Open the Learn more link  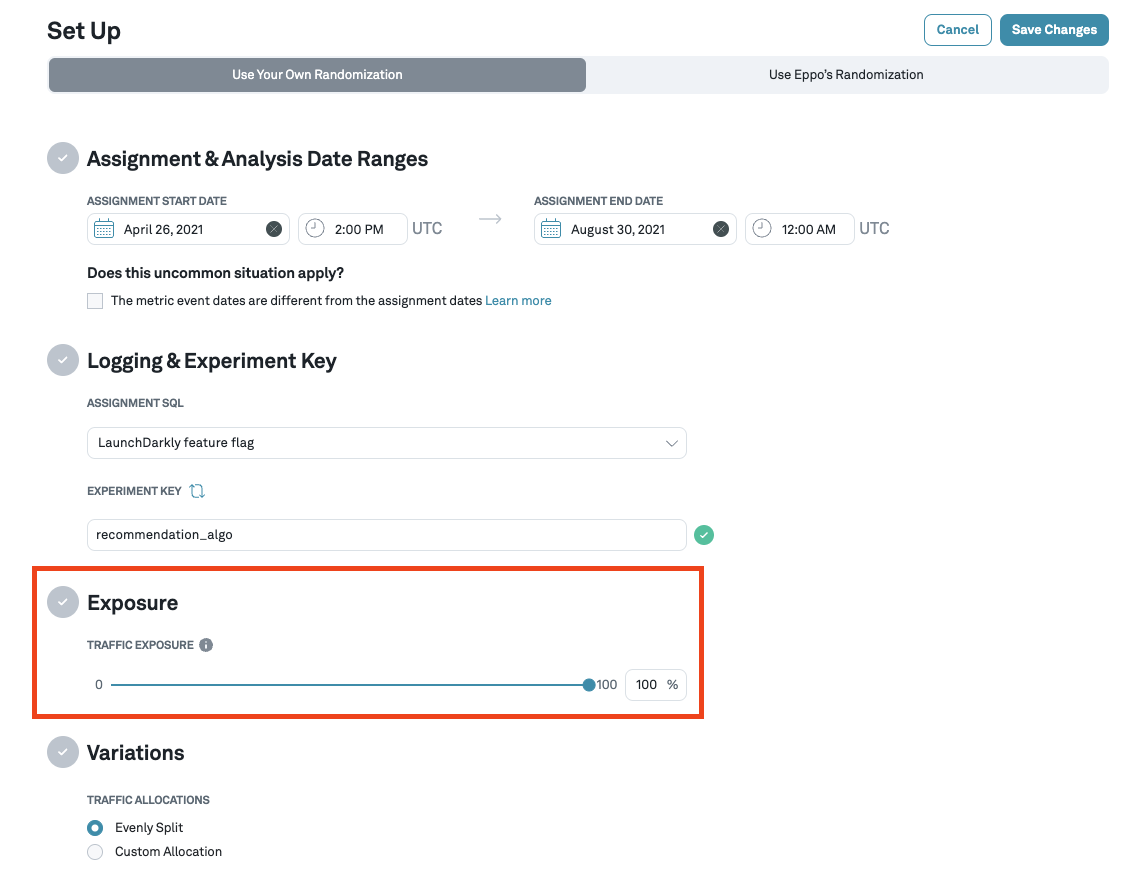pos(518,301)
